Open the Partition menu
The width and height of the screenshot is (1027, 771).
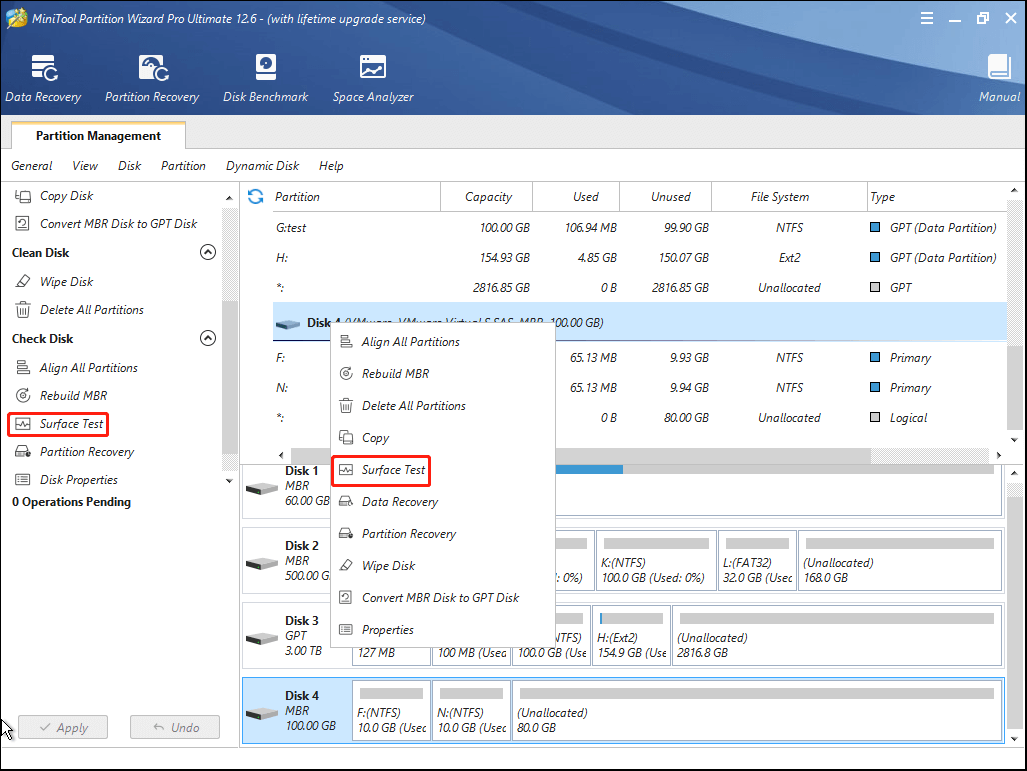click(x=183, y=166)
